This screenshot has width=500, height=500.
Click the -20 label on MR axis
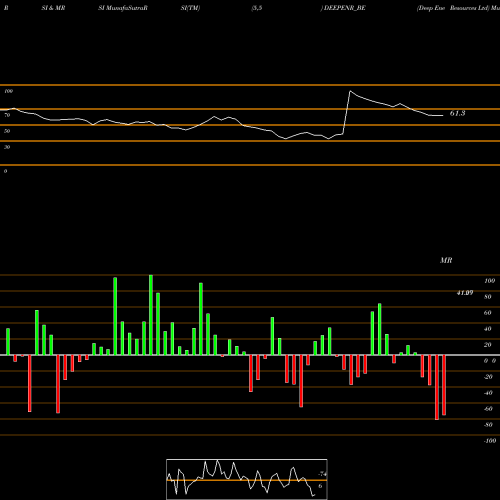(488, 377)
